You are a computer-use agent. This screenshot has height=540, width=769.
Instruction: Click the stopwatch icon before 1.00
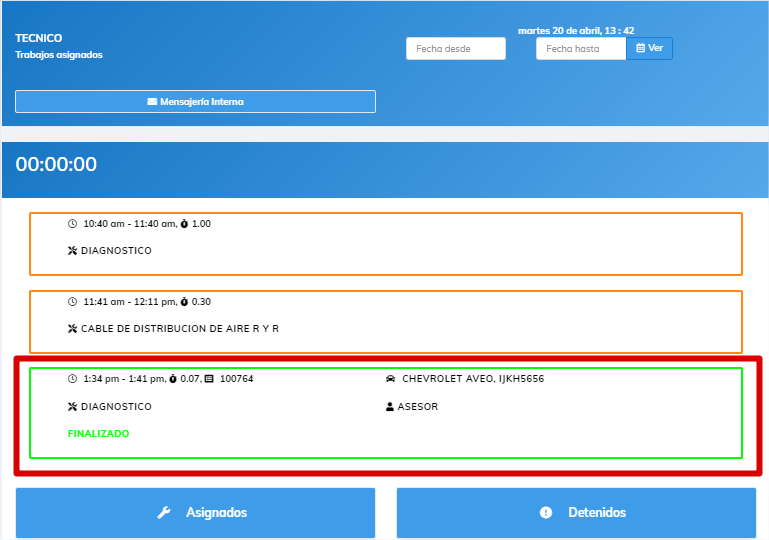pos(185,224)
